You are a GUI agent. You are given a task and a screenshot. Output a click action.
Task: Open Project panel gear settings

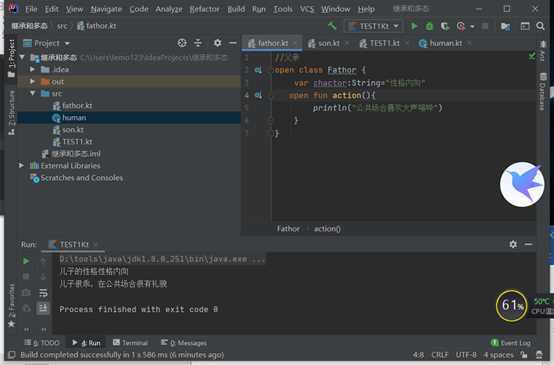[x=218, y=43]
